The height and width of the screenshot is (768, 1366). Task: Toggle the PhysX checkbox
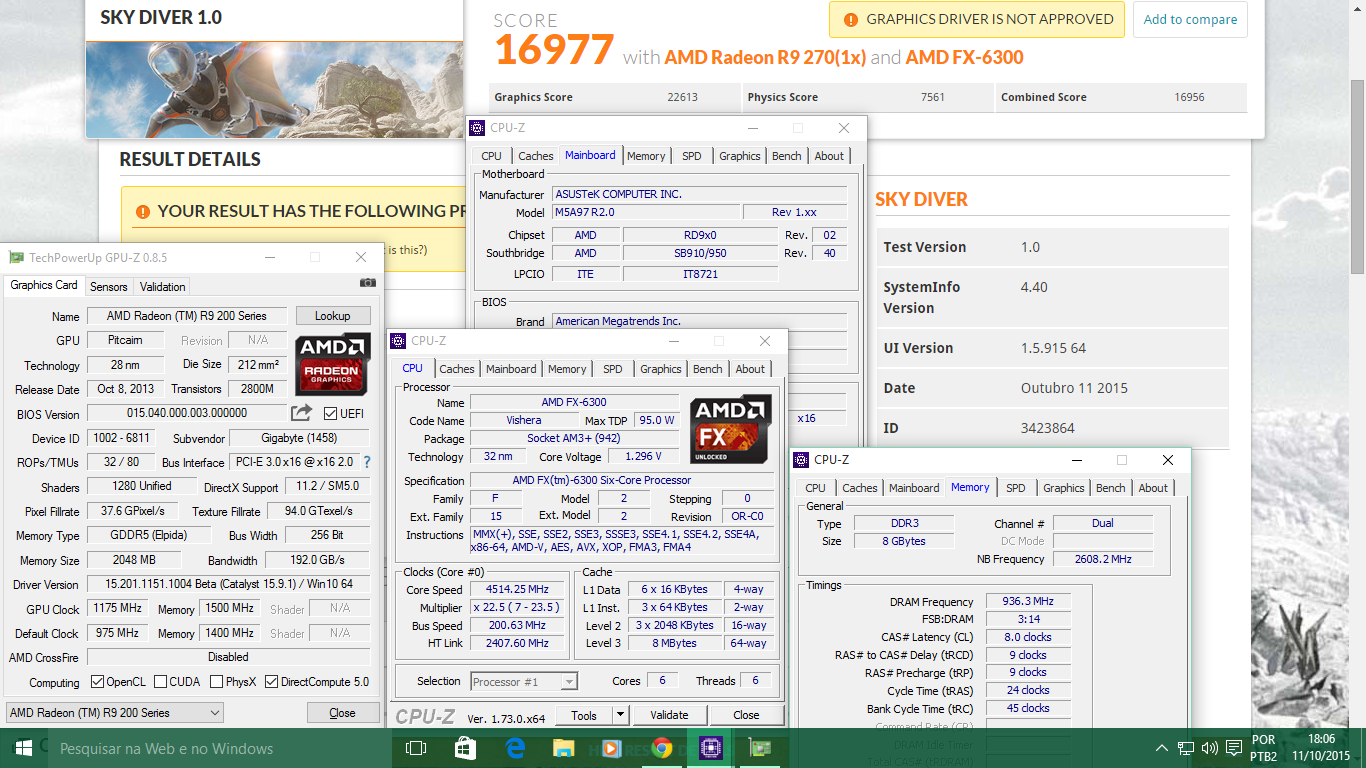click(217, 682)
